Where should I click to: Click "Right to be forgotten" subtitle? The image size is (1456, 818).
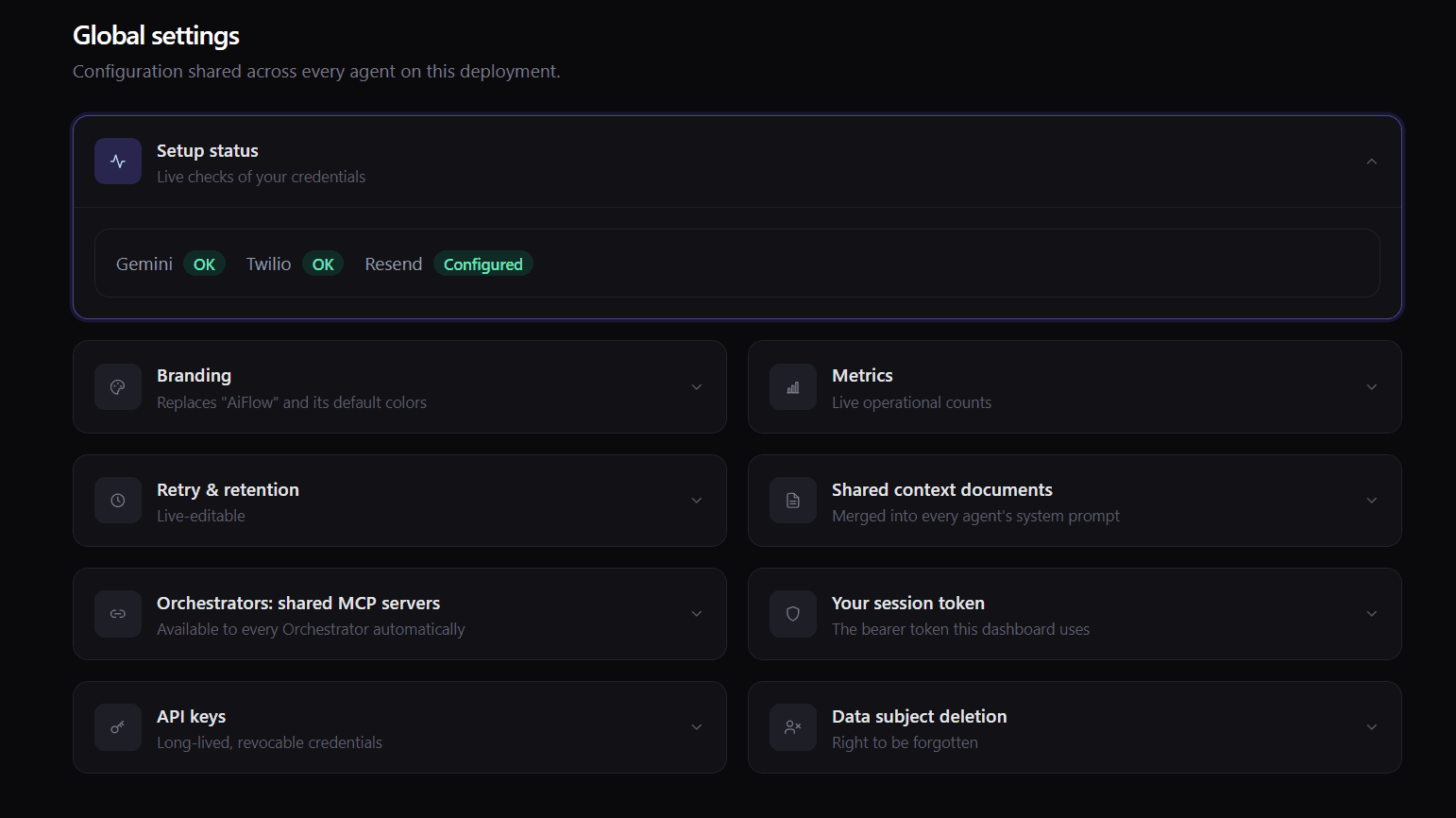point(905,743)
